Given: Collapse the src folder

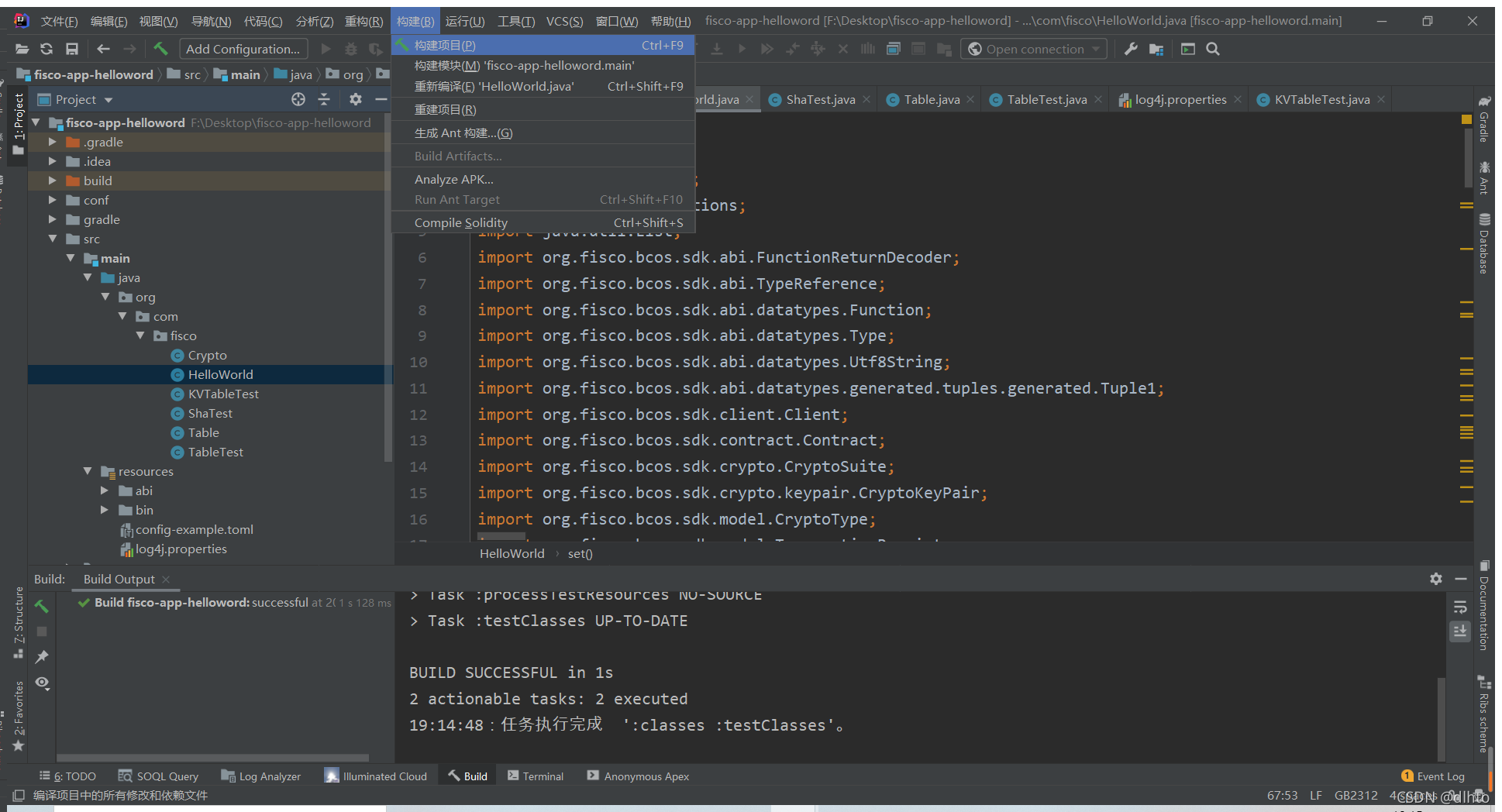Looking at the screenshot, I should [52, 239].
